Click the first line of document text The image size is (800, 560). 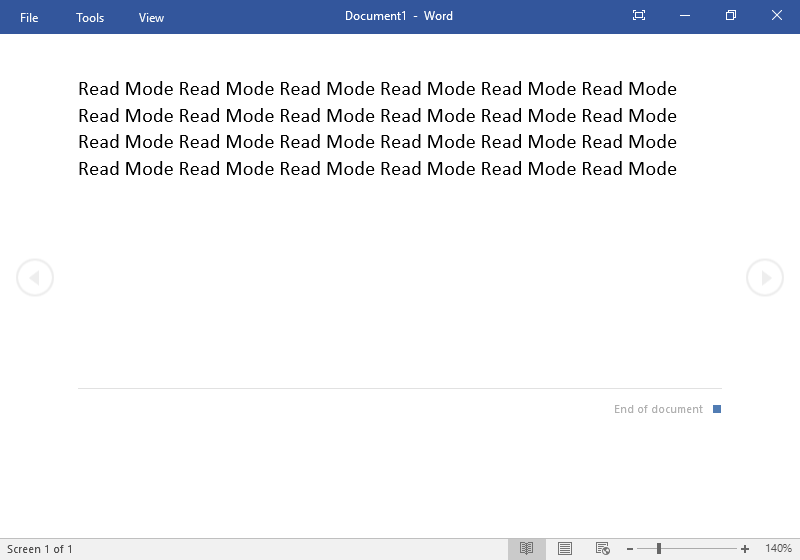[377, 89]
